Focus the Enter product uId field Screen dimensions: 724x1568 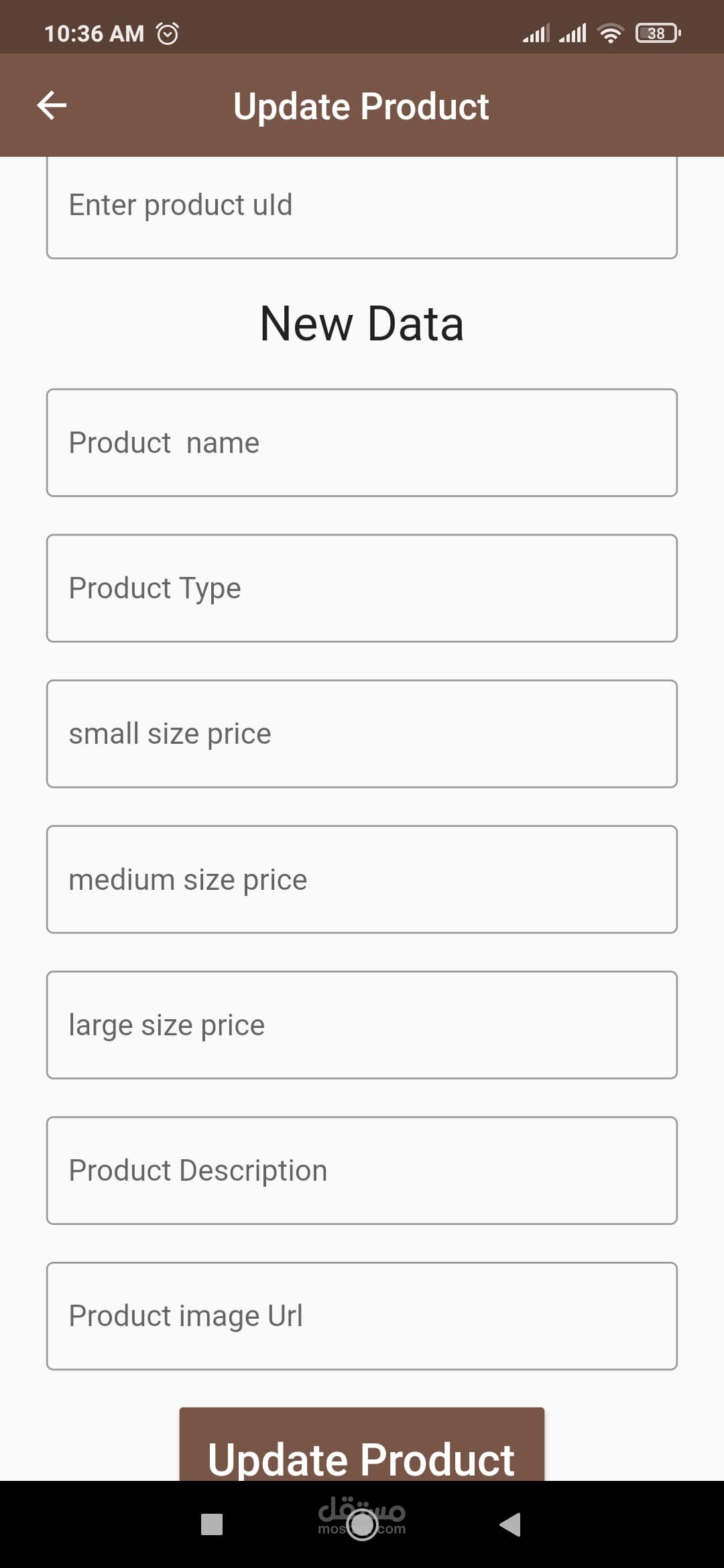click(x=362, y=206)
